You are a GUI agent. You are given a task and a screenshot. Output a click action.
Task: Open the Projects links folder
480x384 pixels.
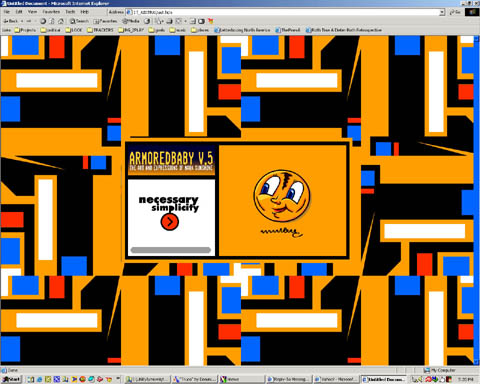point(25,30)
